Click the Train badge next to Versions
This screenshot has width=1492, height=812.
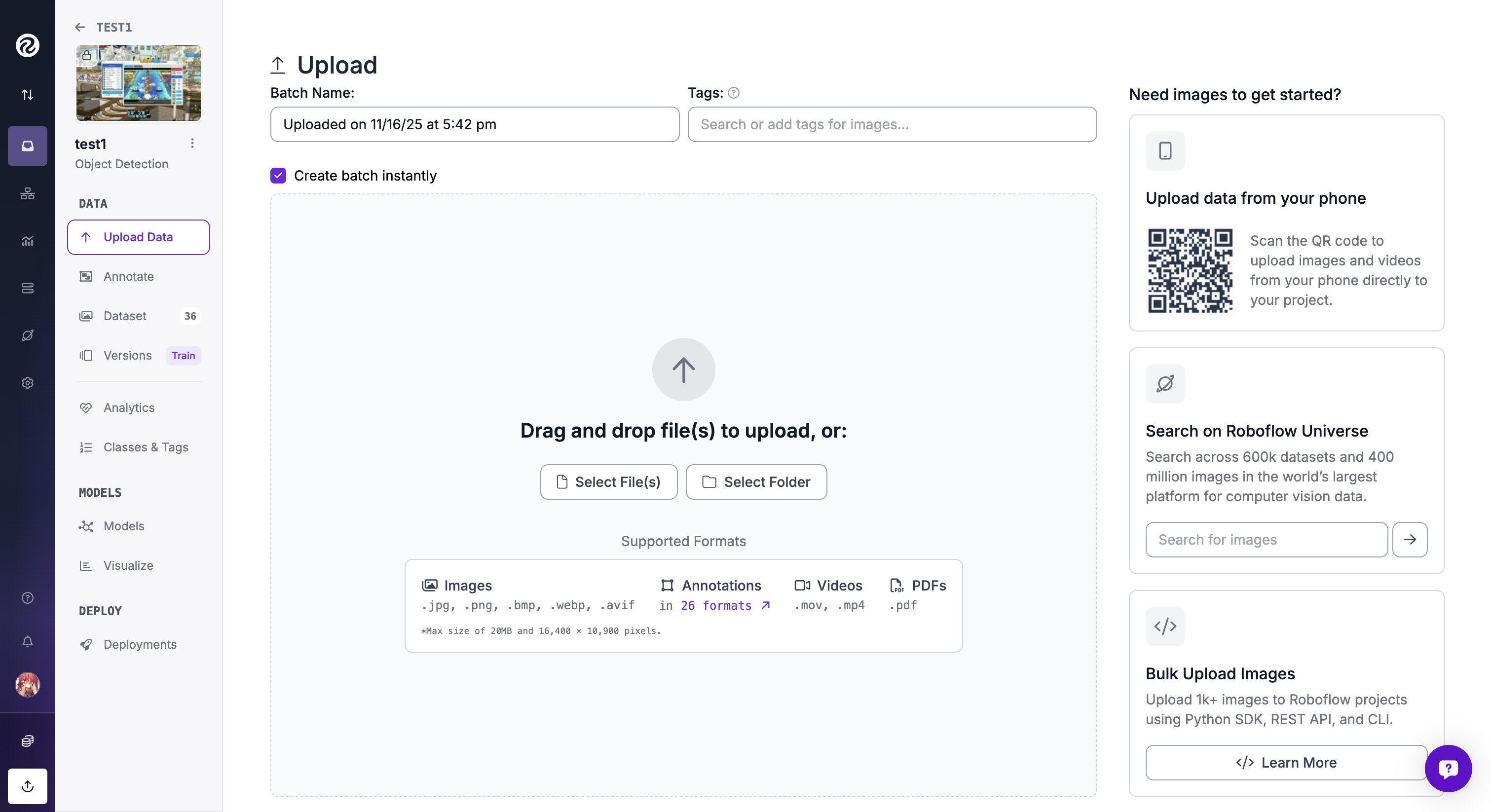pos(183,356)
